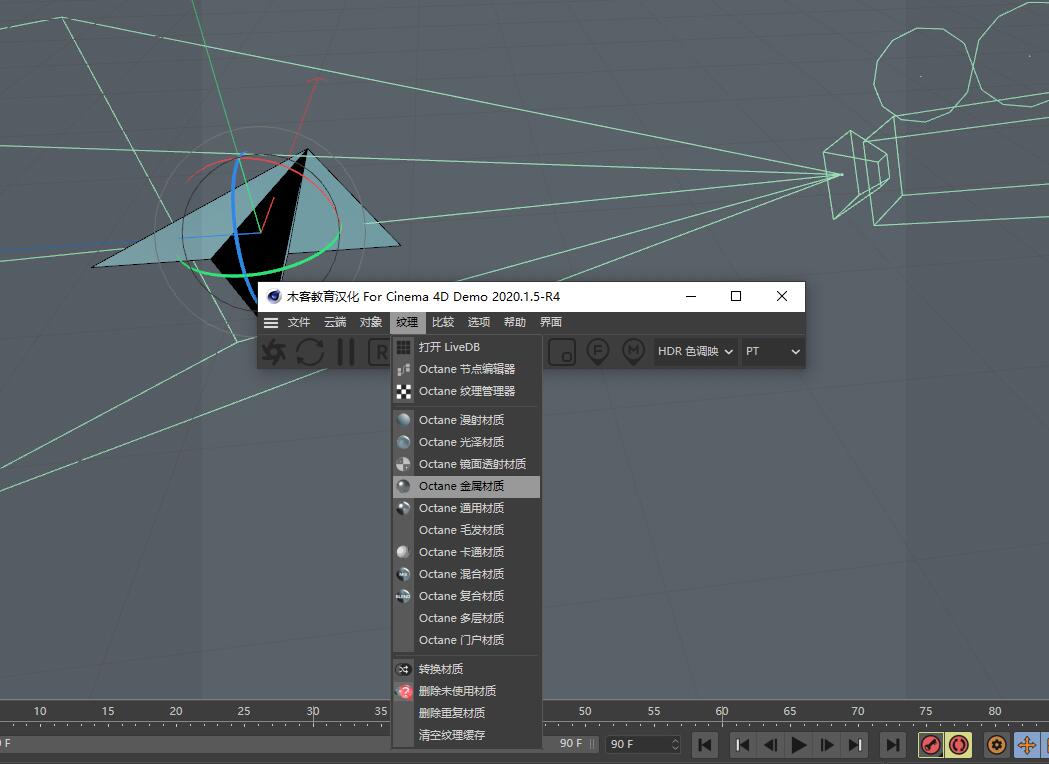Click the Octane material picker M icon
The image size is (1049, 764).
tap(634, 351)
